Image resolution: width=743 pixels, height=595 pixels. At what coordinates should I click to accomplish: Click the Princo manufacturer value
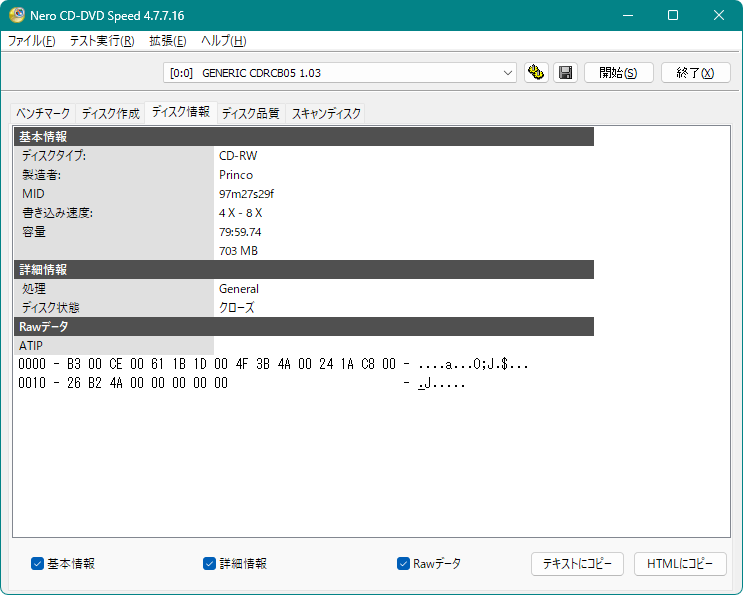point(236,175)
